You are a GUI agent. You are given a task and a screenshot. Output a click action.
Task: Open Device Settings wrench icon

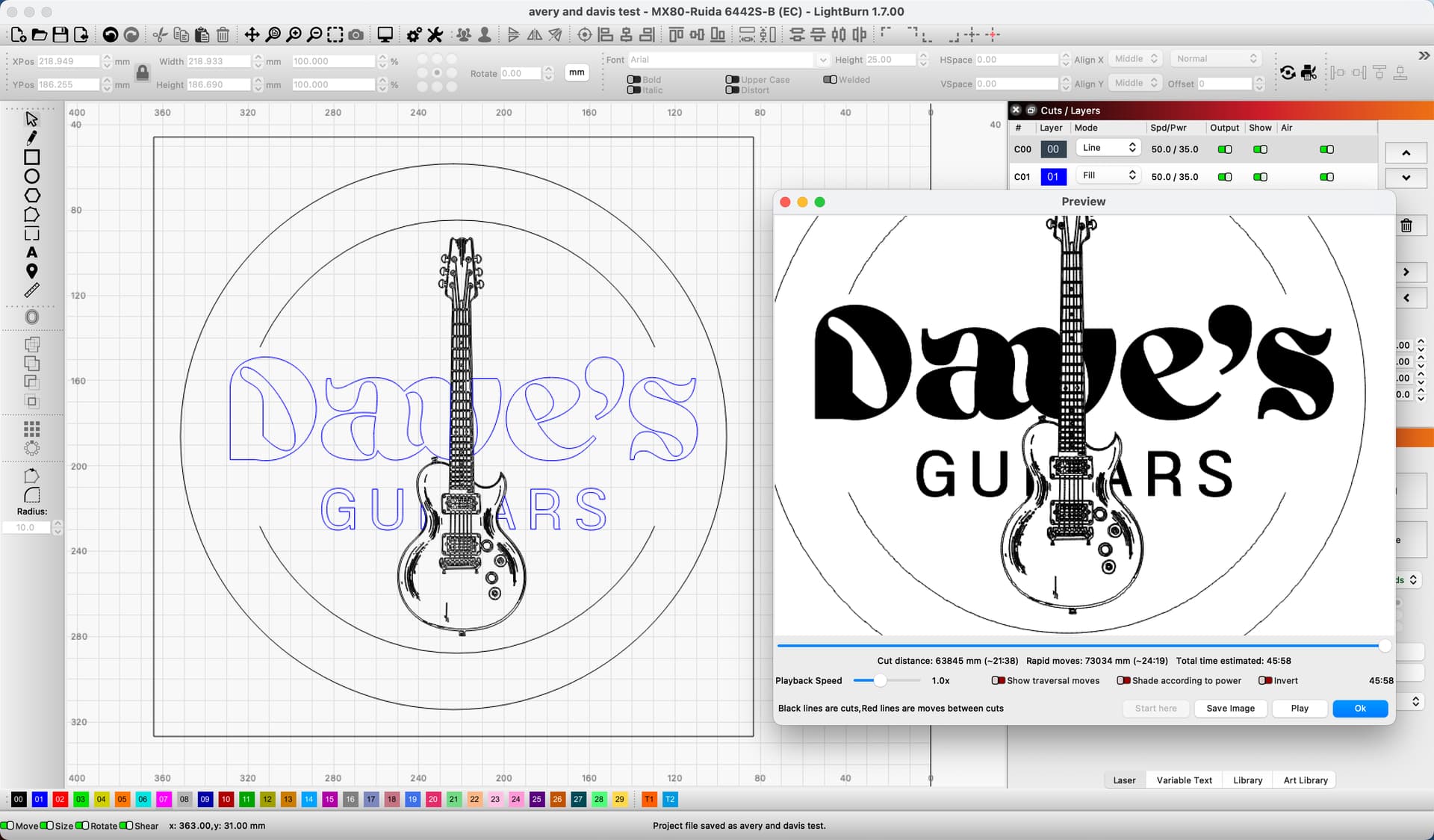tap(435, 34)
